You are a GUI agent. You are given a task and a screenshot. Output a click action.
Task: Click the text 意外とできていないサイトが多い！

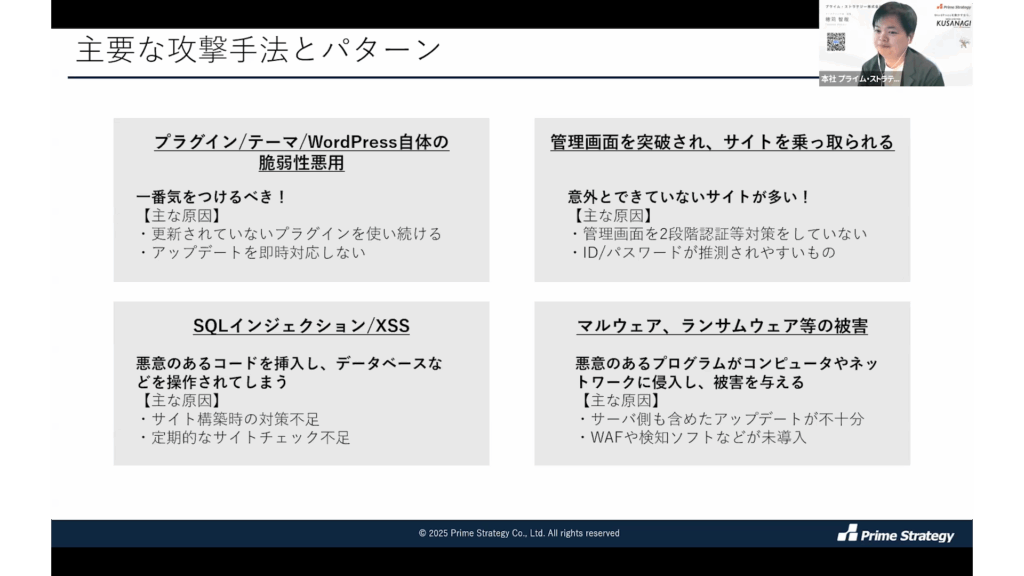(x=689, y=197)
